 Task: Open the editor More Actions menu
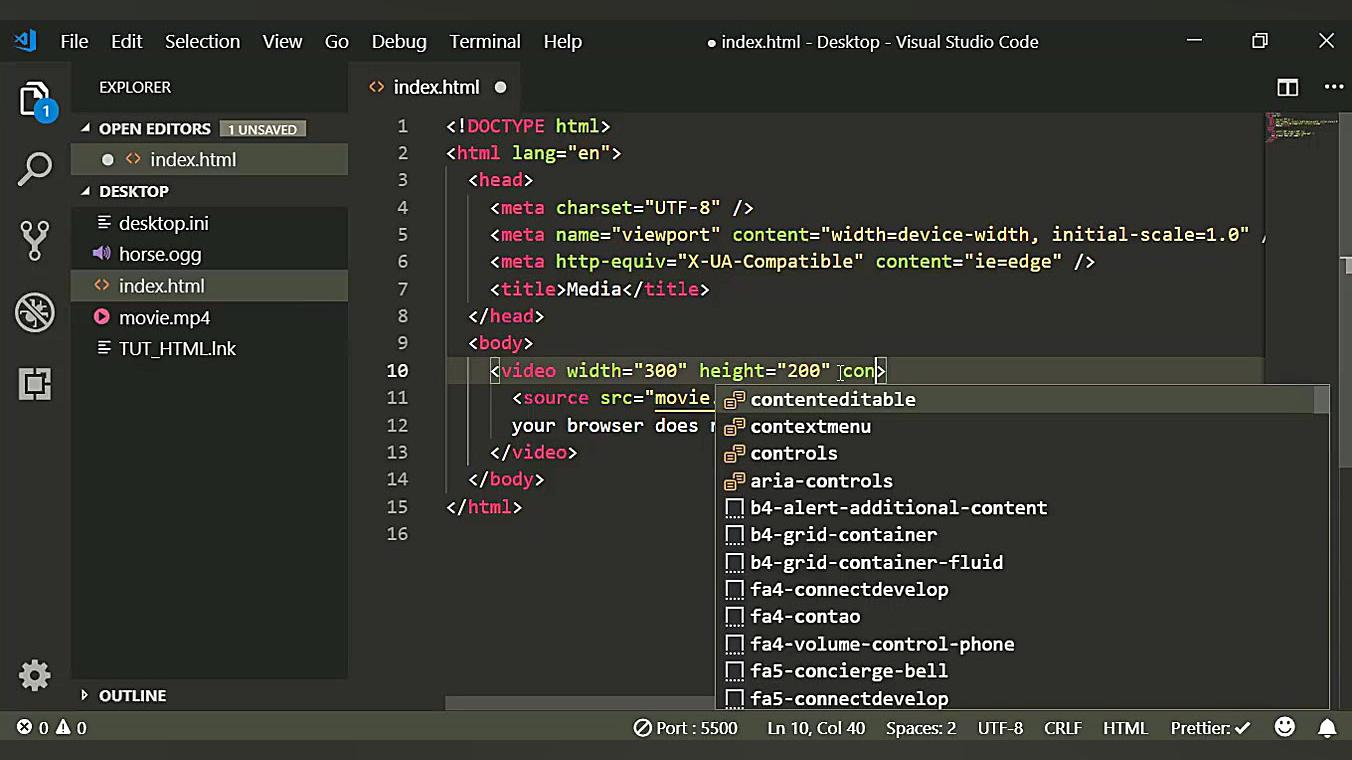click(1334, 87)
